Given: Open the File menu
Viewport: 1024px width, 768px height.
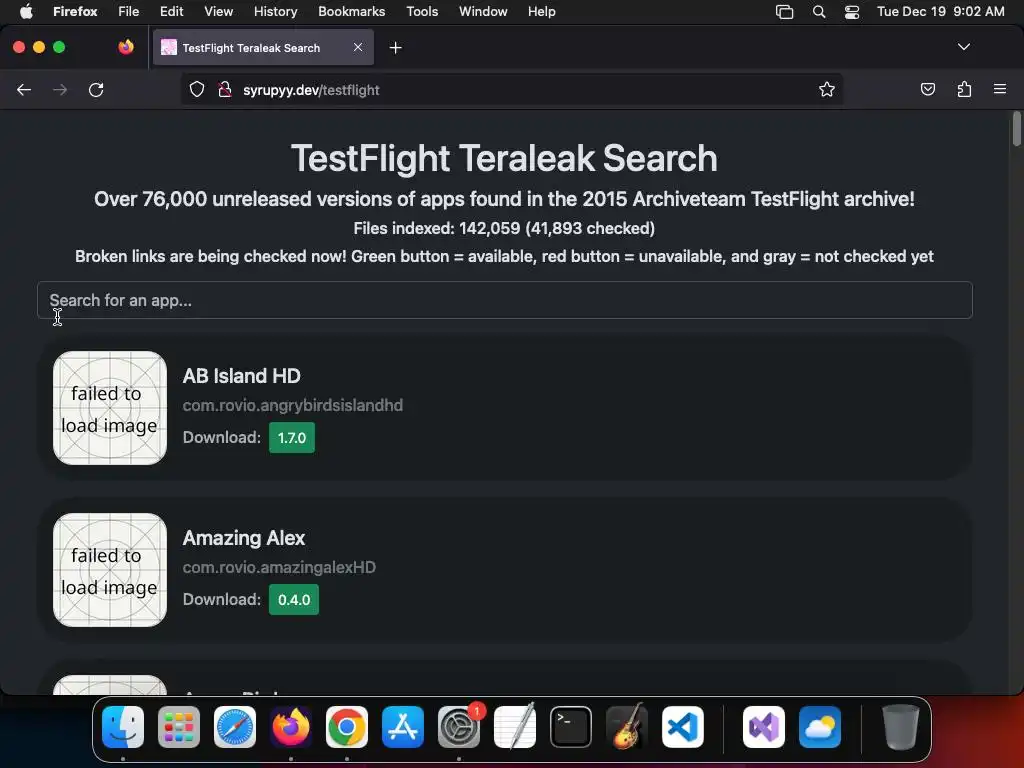Looking at the screenshot, I should 129,12.
